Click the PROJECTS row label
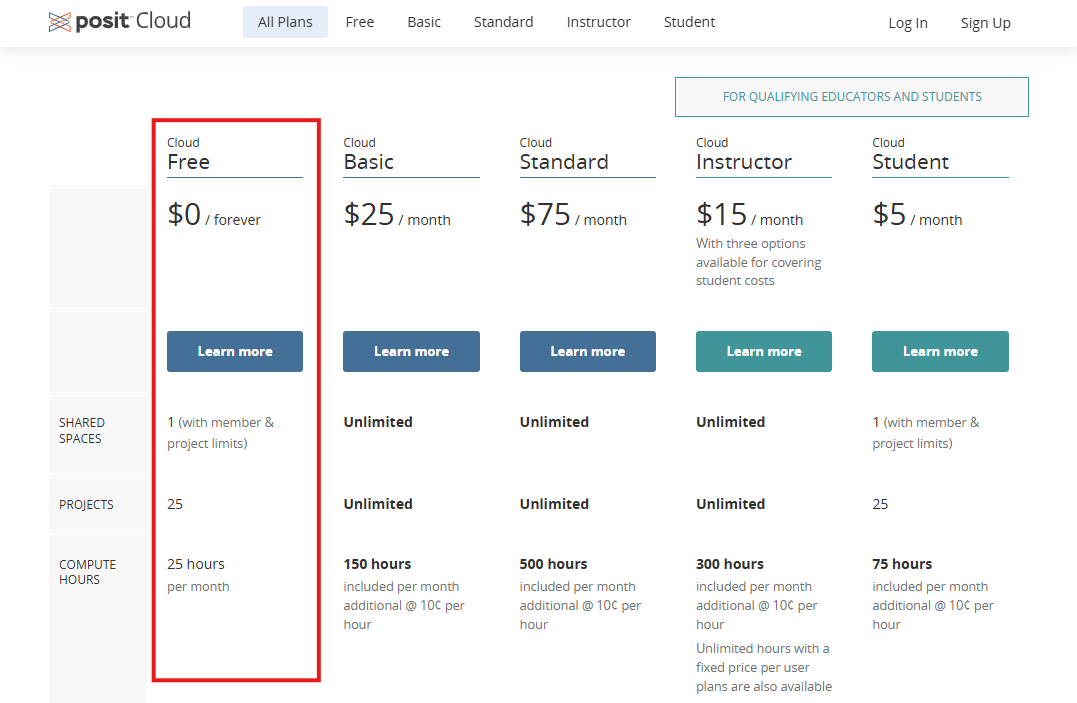The image size is (1077, 703). [x=87, y=504]
